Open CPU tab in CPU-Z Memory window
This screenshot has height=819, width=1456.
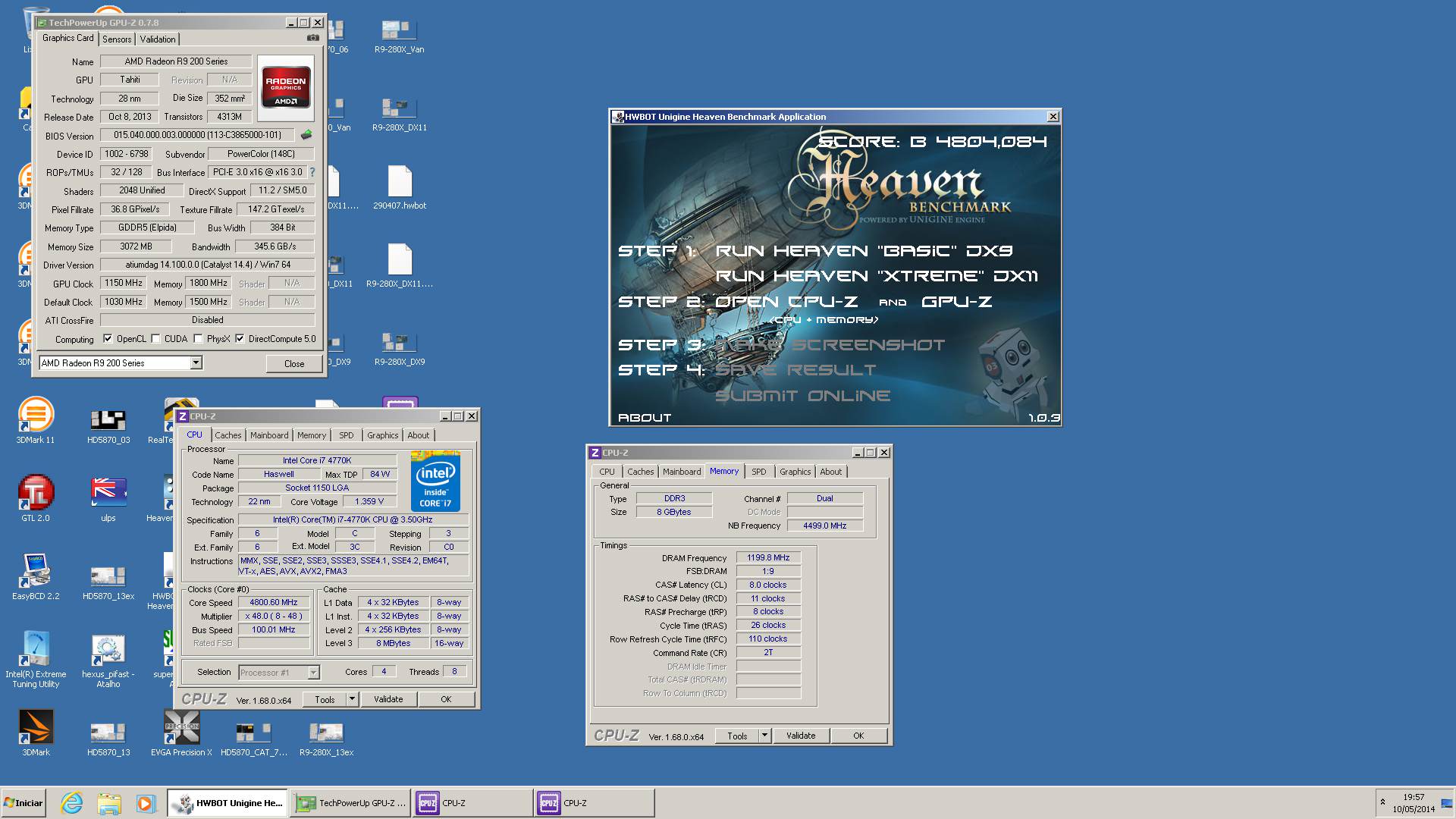pos(607,472)
